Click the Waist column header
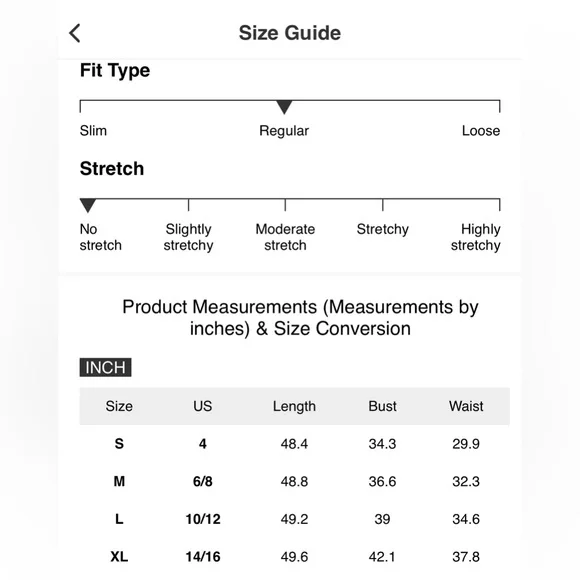Image resolution: width=580 pixels, height=580 pixels. [x=466, y=406]
